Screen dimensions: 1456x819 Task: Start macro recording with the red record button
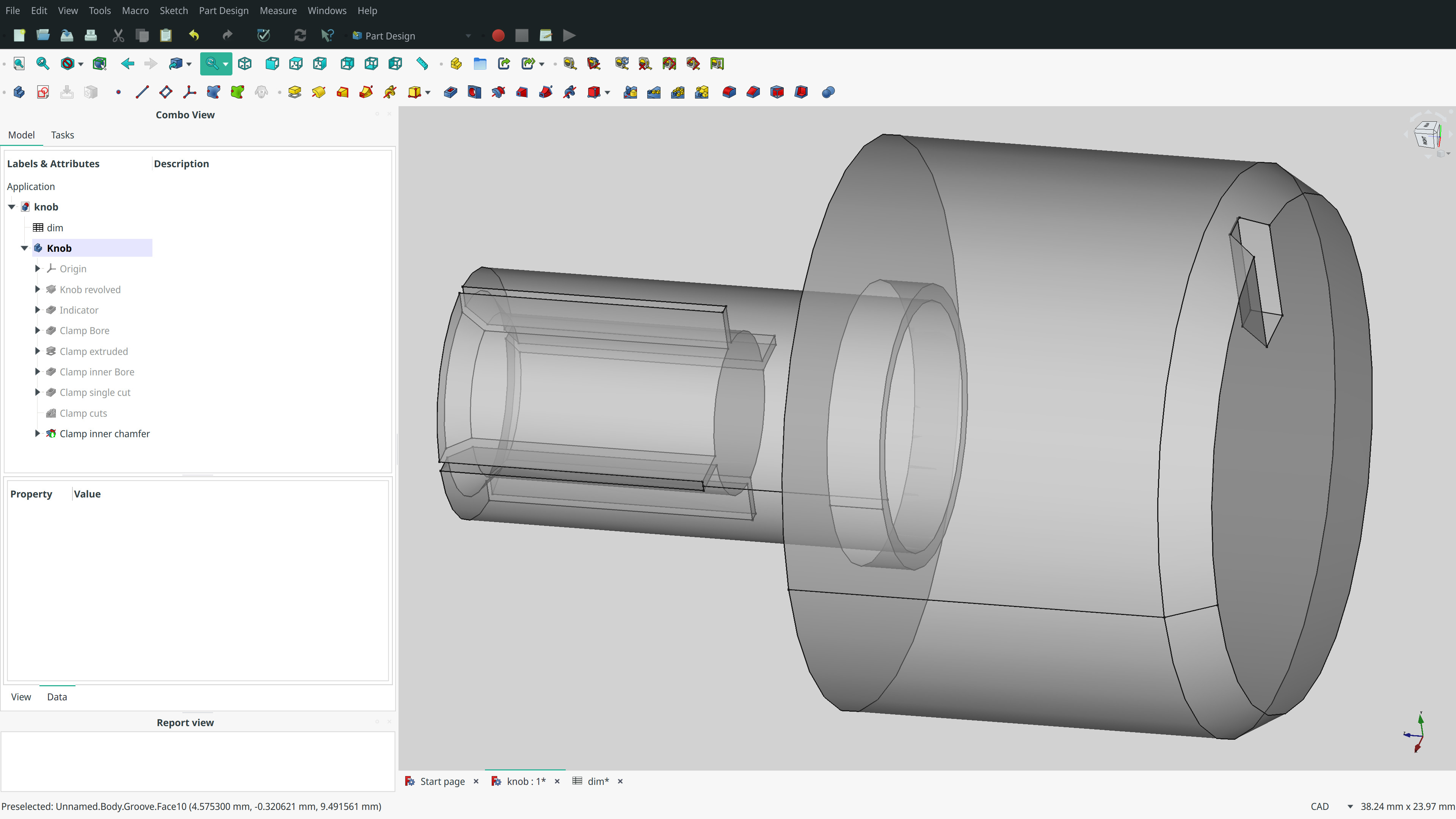[498, 35]
